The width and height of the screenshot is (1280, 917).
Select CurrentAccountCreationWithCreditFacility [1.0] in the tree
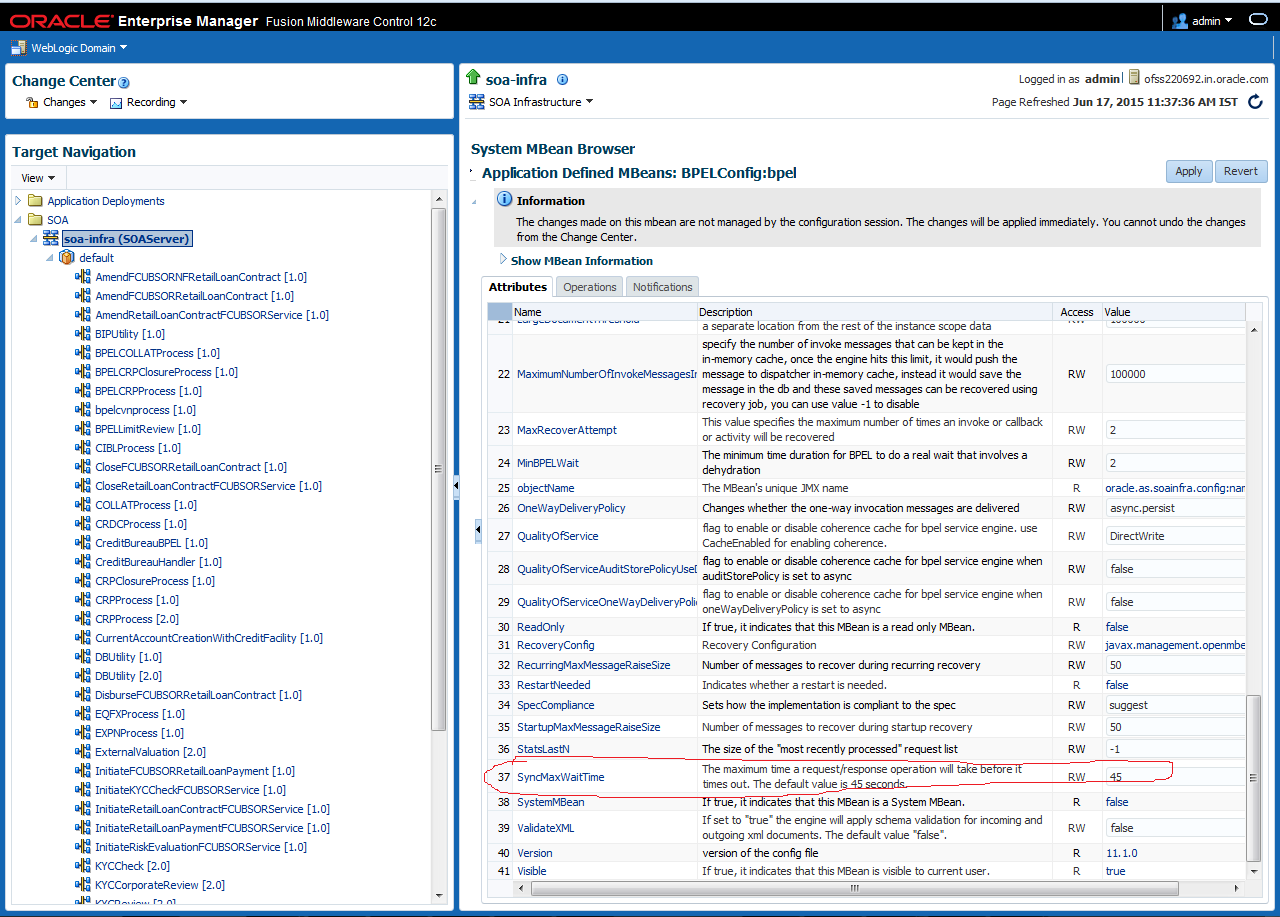point(209,638)
